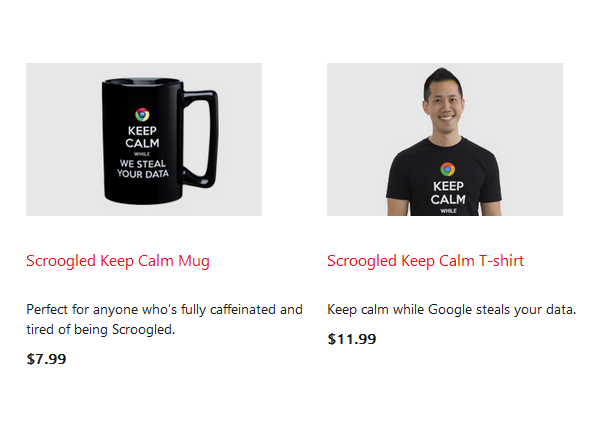This screenshot has height=431, width=614.
Task: Click the 'Keep calm while Google steals' description
Action: point(451,310)
